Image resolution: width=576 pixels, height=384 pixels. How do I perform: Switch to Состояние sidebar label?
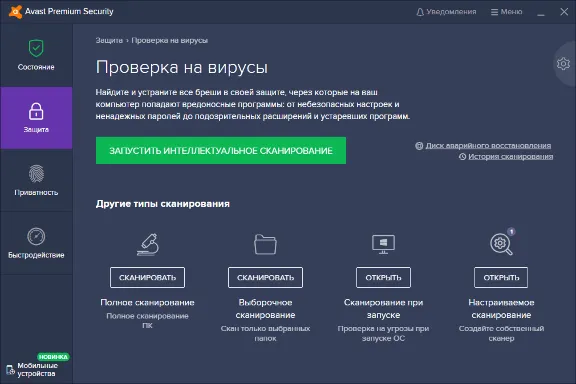pyautogui.click(x=36, y=67)
